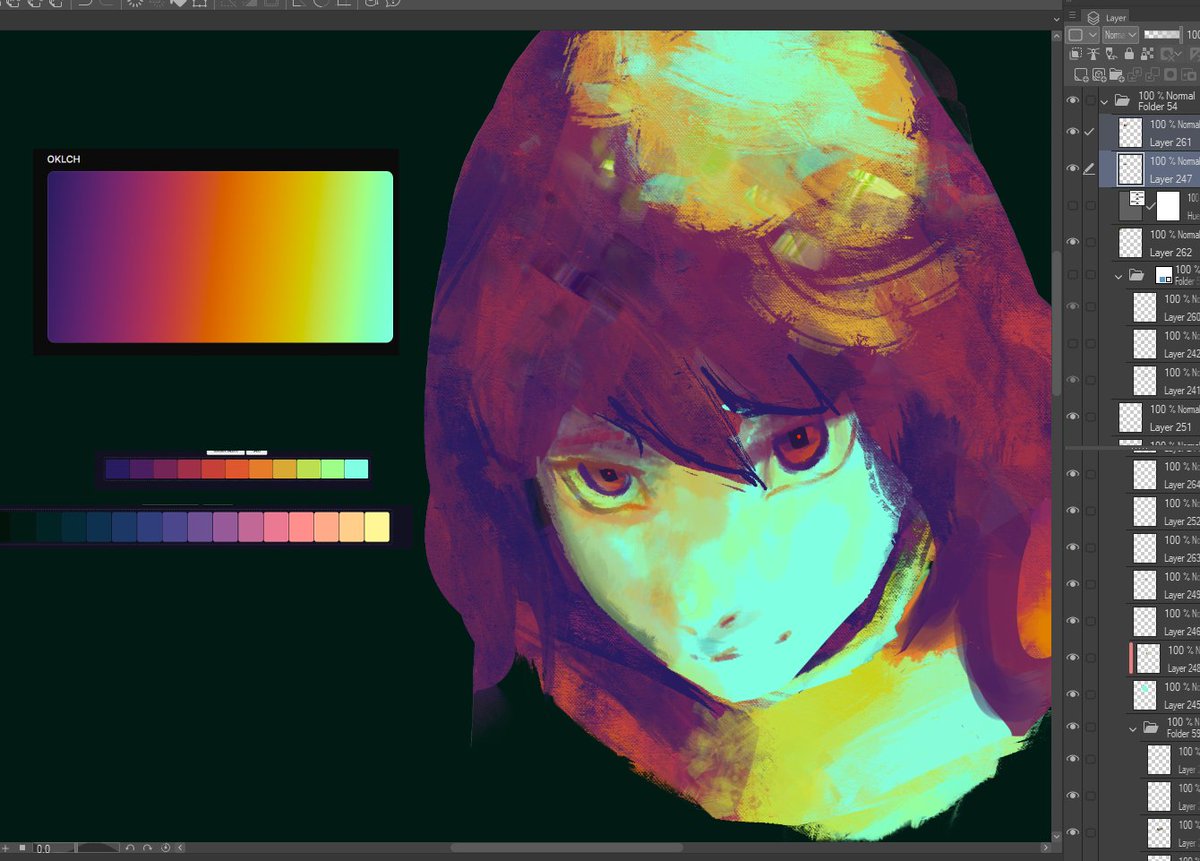The image size is (1200, 861).
Task: Create a new raster layer
Action: 1081,74
